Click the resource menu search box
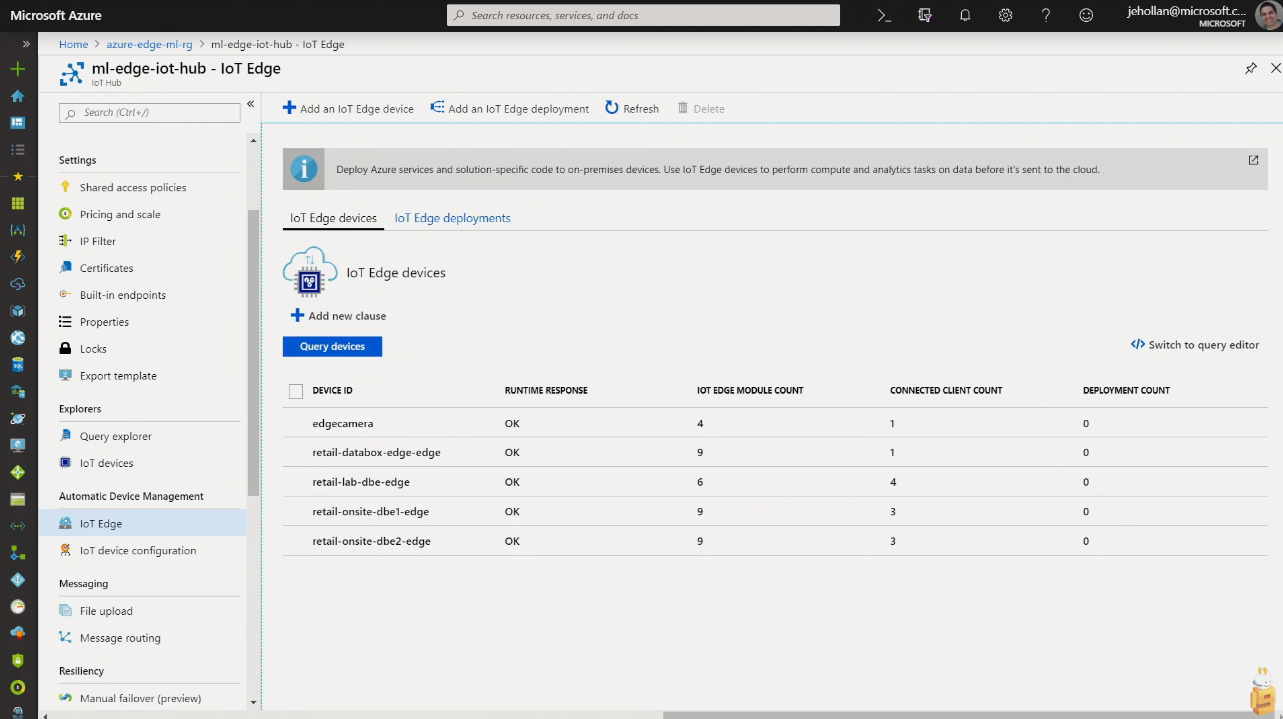 (x=150, y=112)
